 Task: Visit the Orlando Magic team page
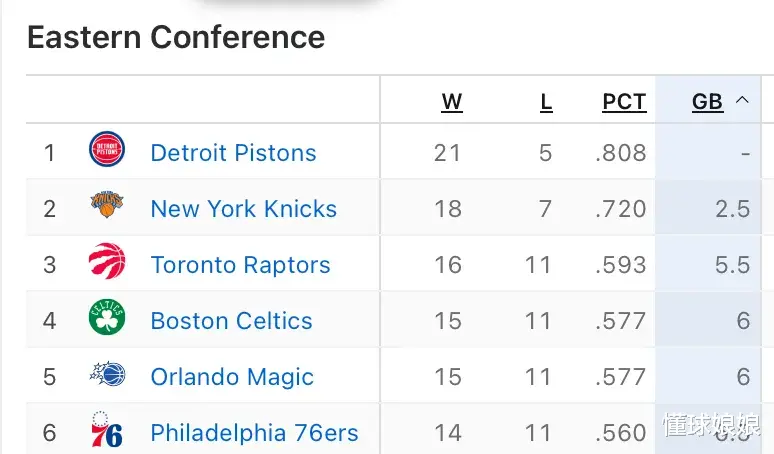click(x=232, y=377)
